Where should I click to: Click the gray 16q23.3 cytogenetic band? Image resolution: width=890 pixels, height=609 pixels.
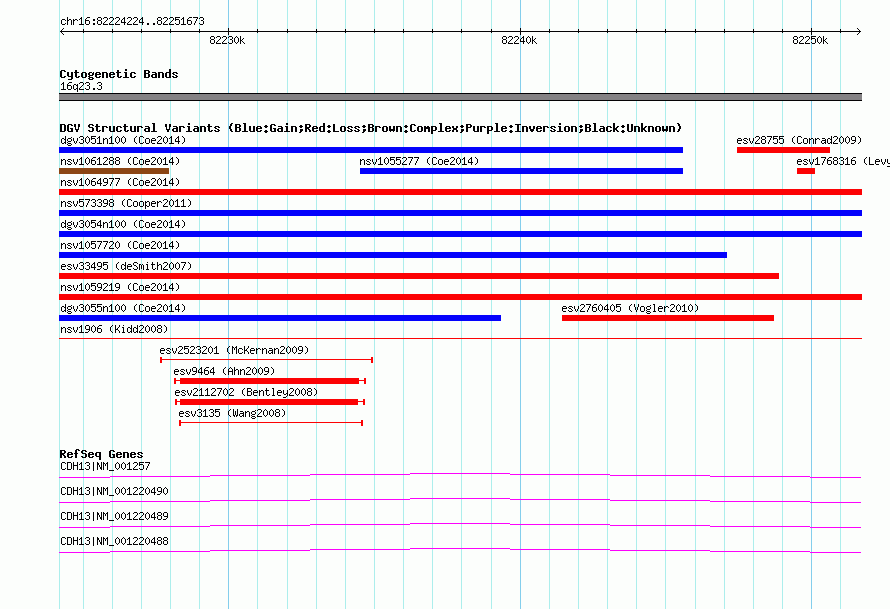460,97
